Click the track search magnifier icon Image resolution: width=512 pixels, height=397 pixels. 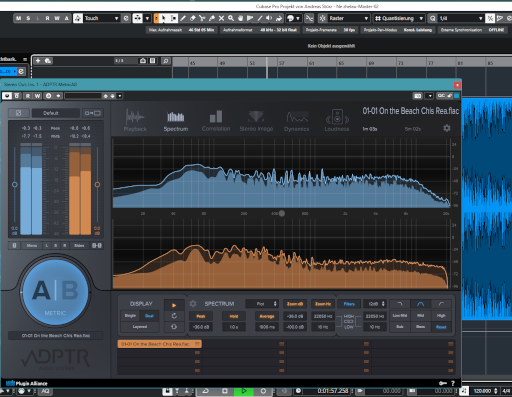pos(166,61)
